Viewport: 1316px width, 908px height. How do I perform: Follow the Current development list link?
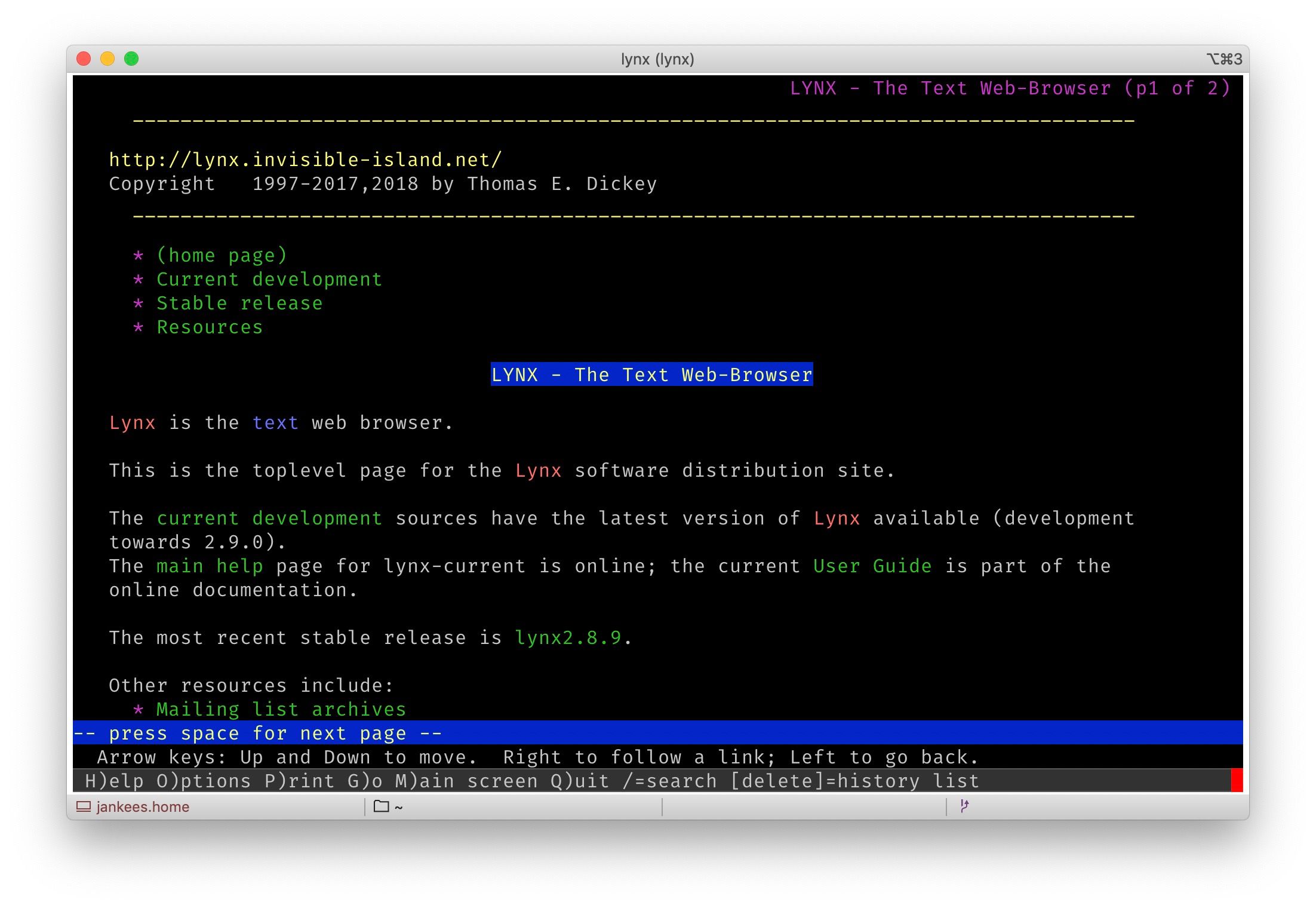269,280
